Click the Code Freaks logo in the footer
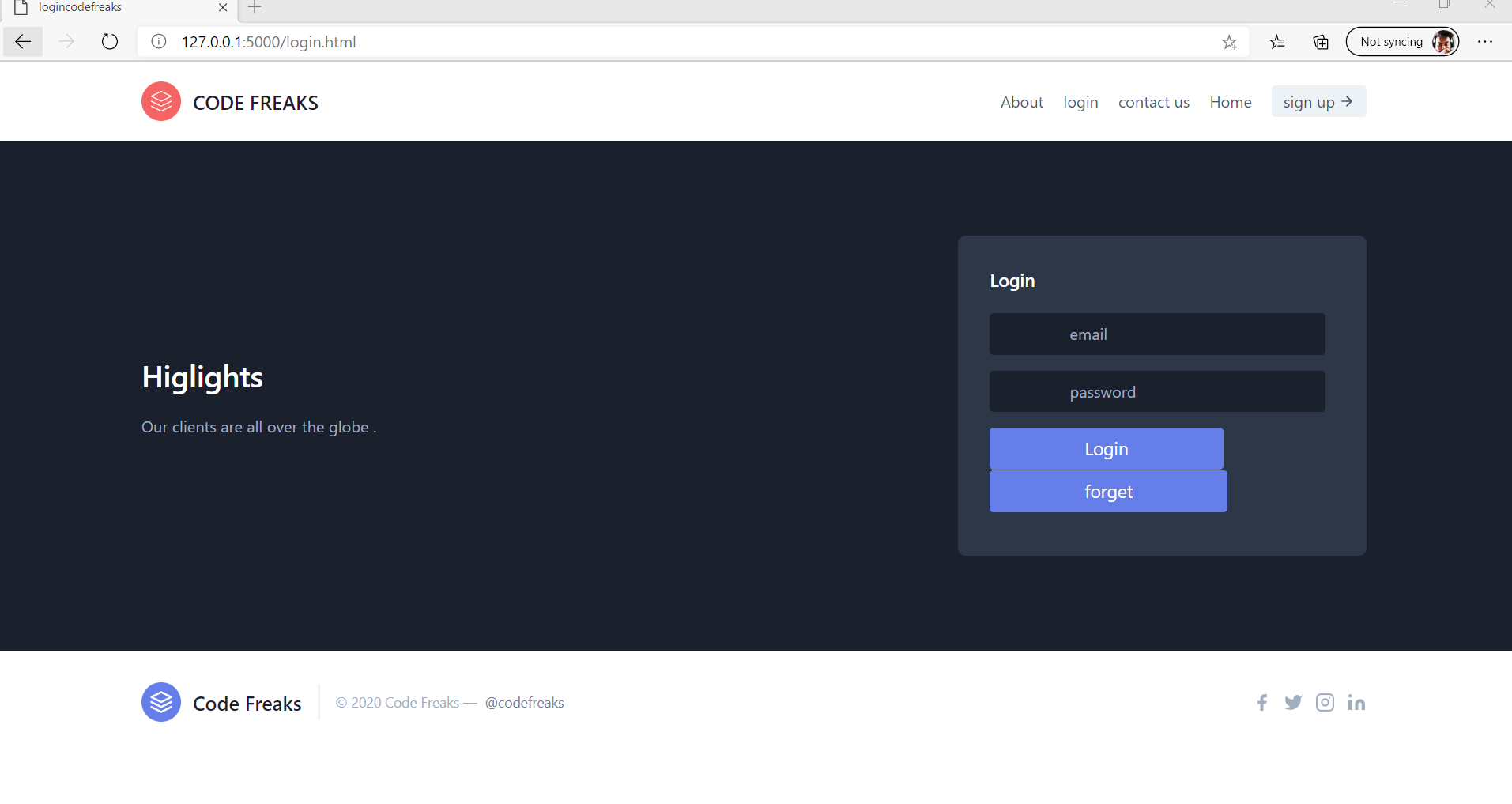 tap(161, 702)
